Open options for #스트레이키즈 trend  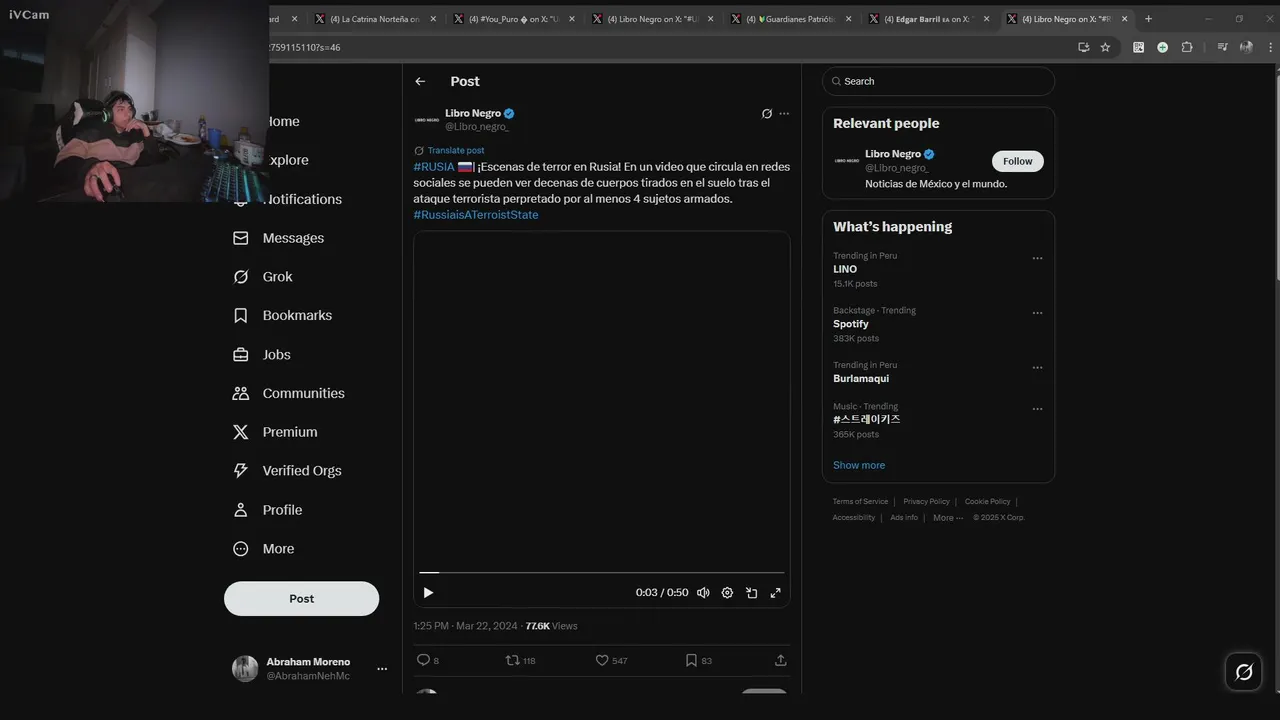click(x=1037, y=409)
